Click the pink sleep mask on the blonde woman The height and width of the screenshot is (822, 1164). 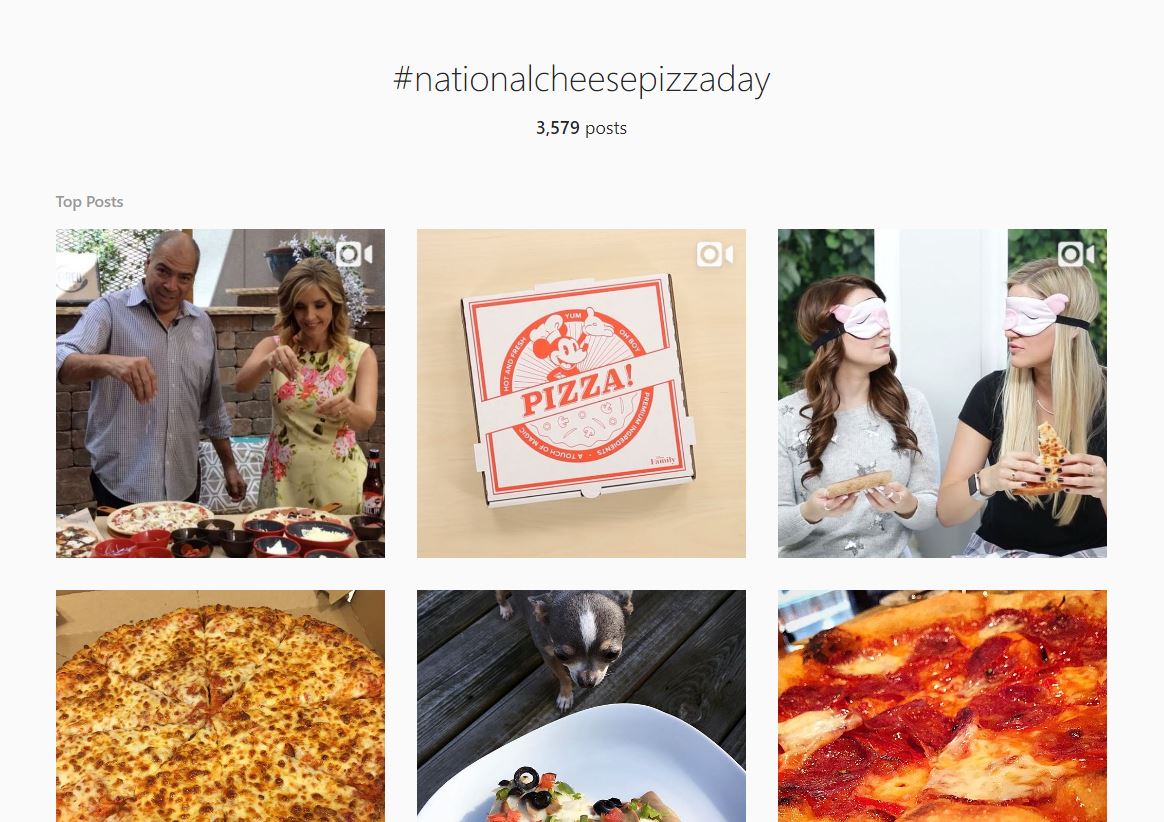point(1030,313)
